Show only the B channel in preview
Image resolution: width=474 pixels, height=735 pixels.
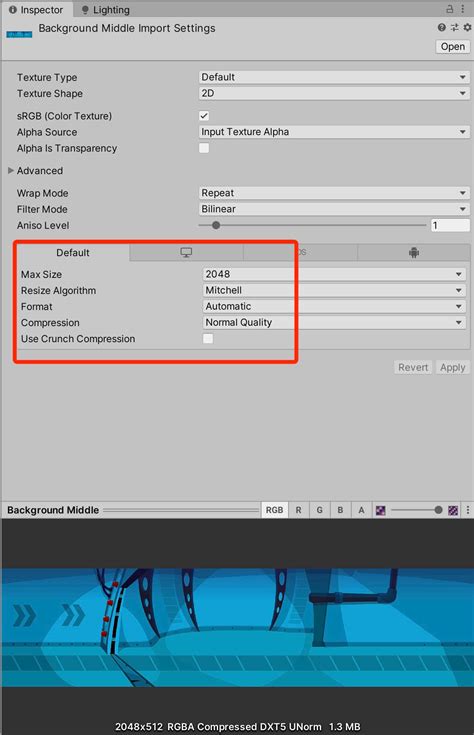point(340,510)
